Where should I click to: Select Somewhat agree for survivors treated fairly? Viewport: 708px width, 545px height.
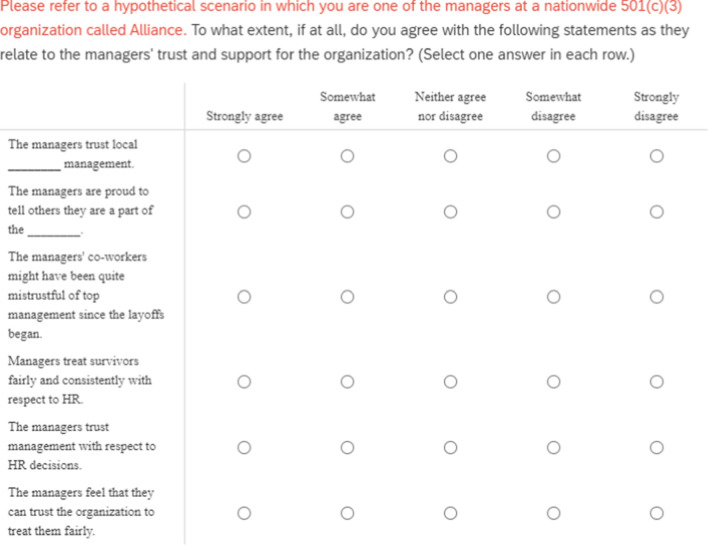pyautogui.click(x=347, y=382)
